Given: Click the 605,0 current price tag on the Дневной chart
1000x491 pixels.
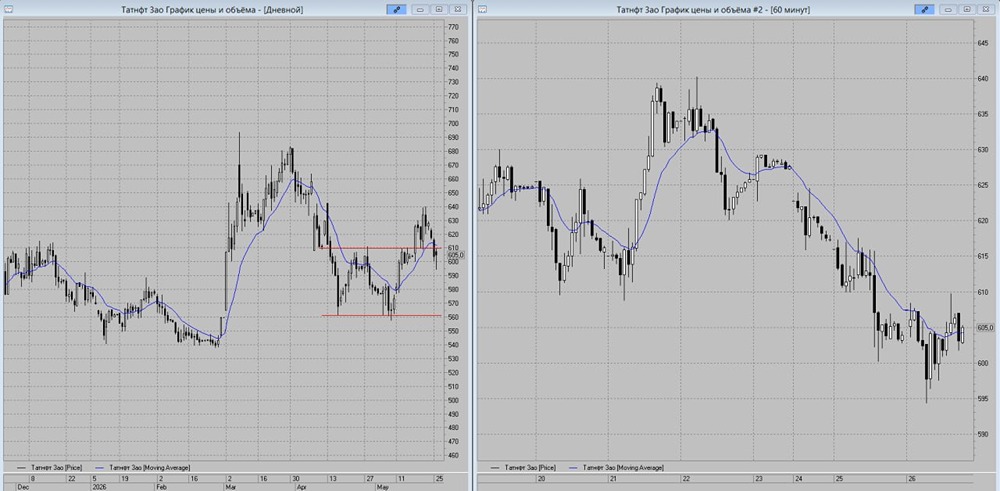Looking at the screenshot, I should [x=456, y=255].
